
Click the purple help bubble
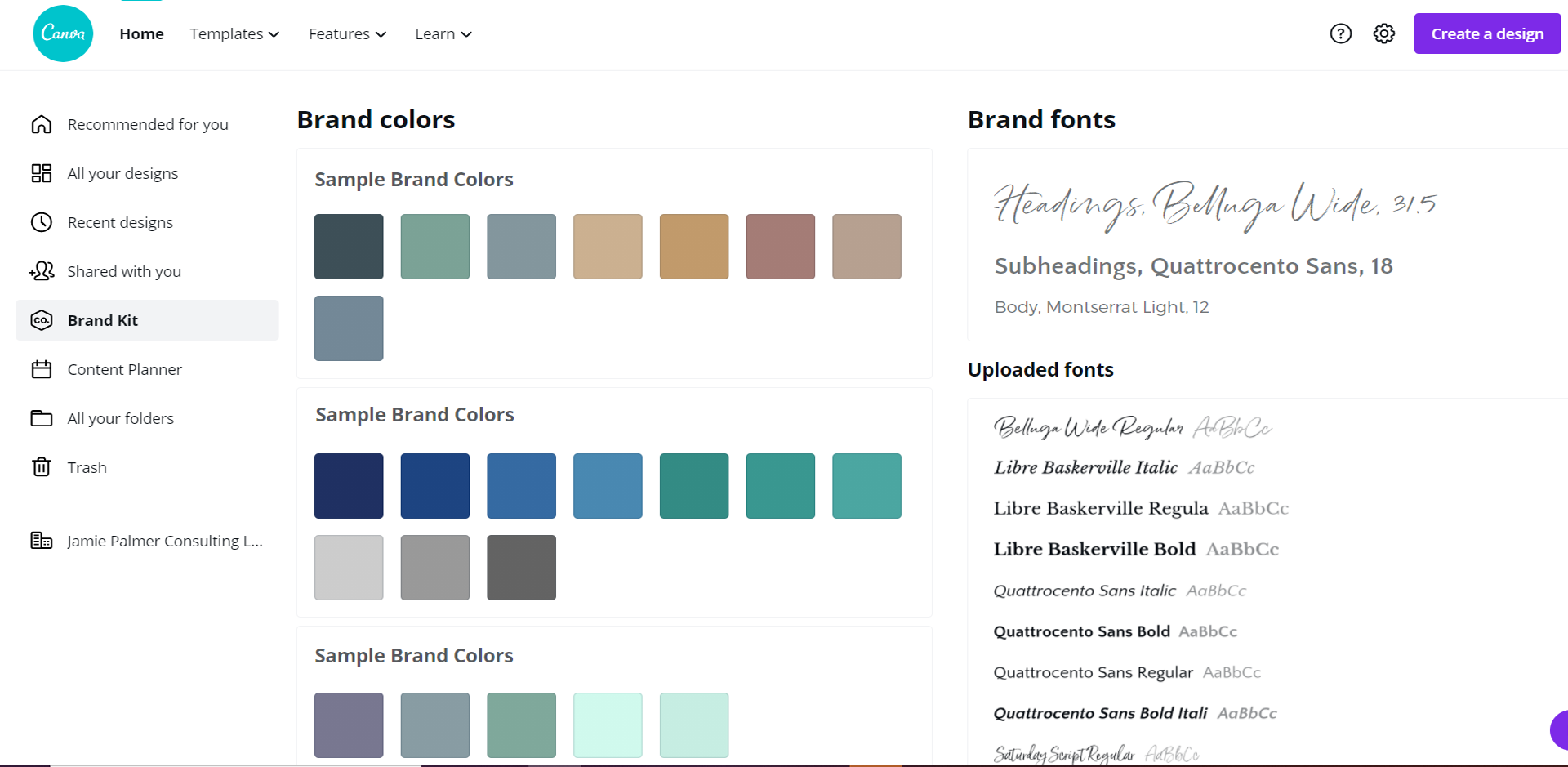(x=1559, y=730)
